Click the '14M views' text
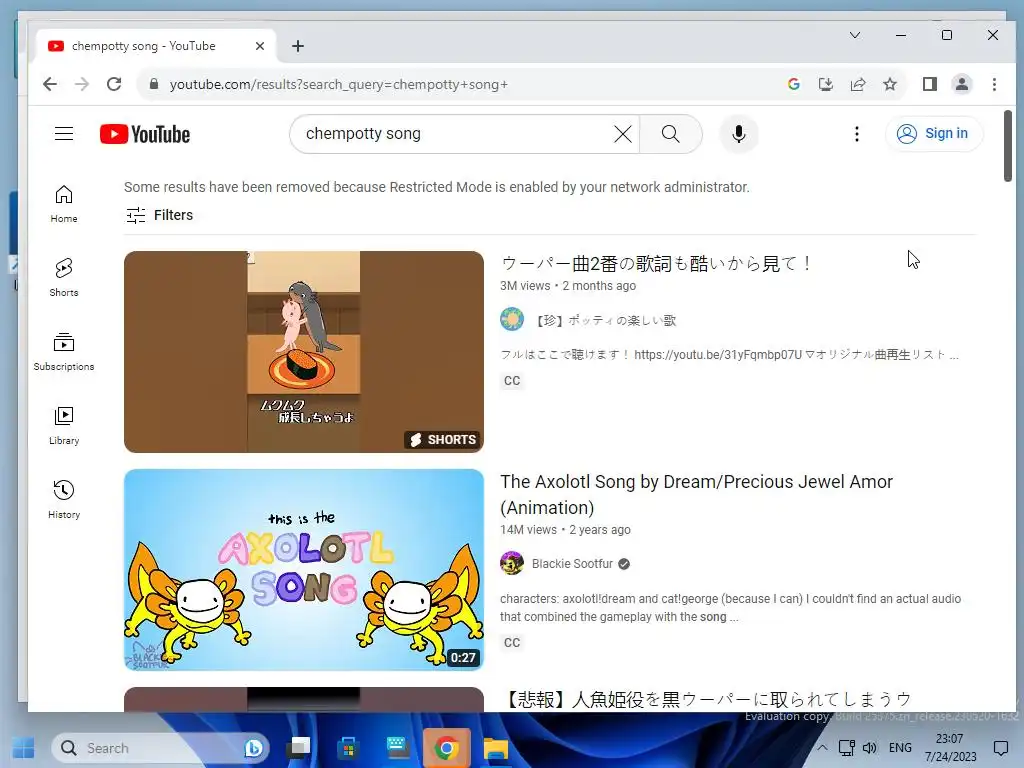Image resolution: width=1024 pixels, height=768 pixels. coord(528,530)
